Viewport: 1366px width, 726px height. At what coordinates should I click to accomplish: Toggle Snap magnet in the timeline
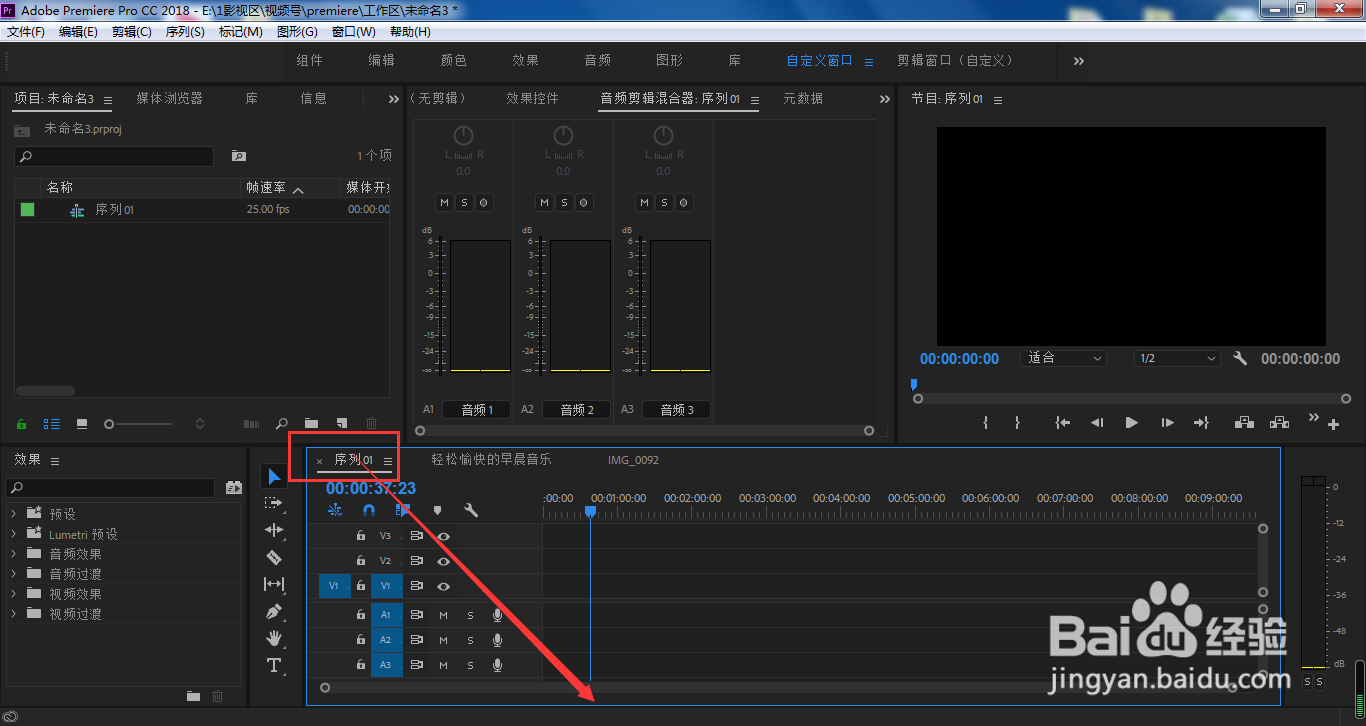click(368, 510)
